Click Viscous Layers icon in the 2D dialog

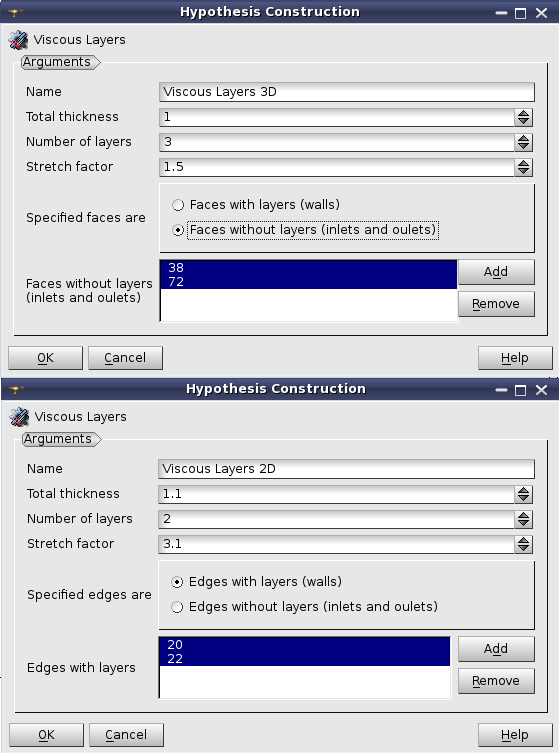click(x=19, y=417)
